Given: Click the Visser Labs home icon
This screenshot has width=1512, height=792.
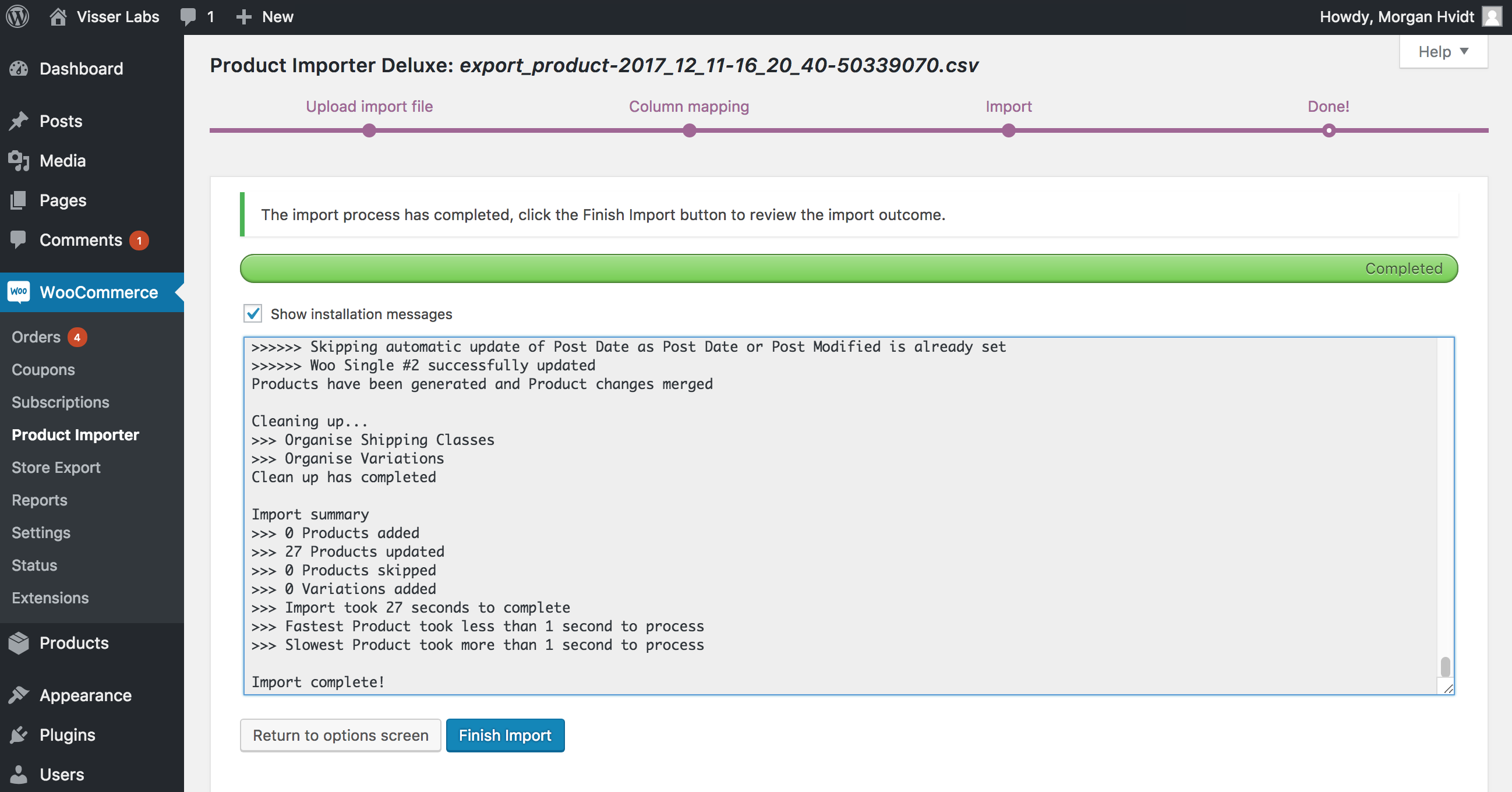Looking at the screenshot, I should pyautogui.click(x=58, y=16).
